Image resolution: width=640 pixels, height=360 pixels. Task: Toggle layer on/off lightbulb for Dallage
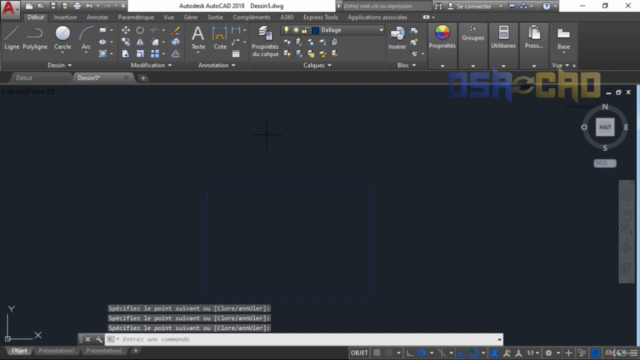pyautogui.click(x=286, y=30)
